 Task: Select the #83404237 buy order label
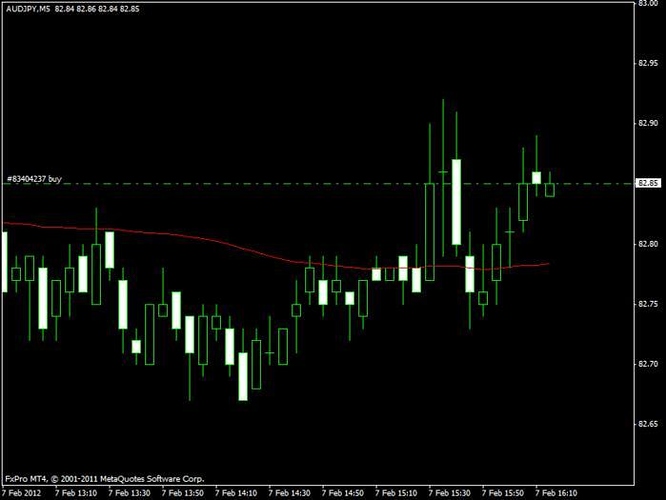[34, 179]
